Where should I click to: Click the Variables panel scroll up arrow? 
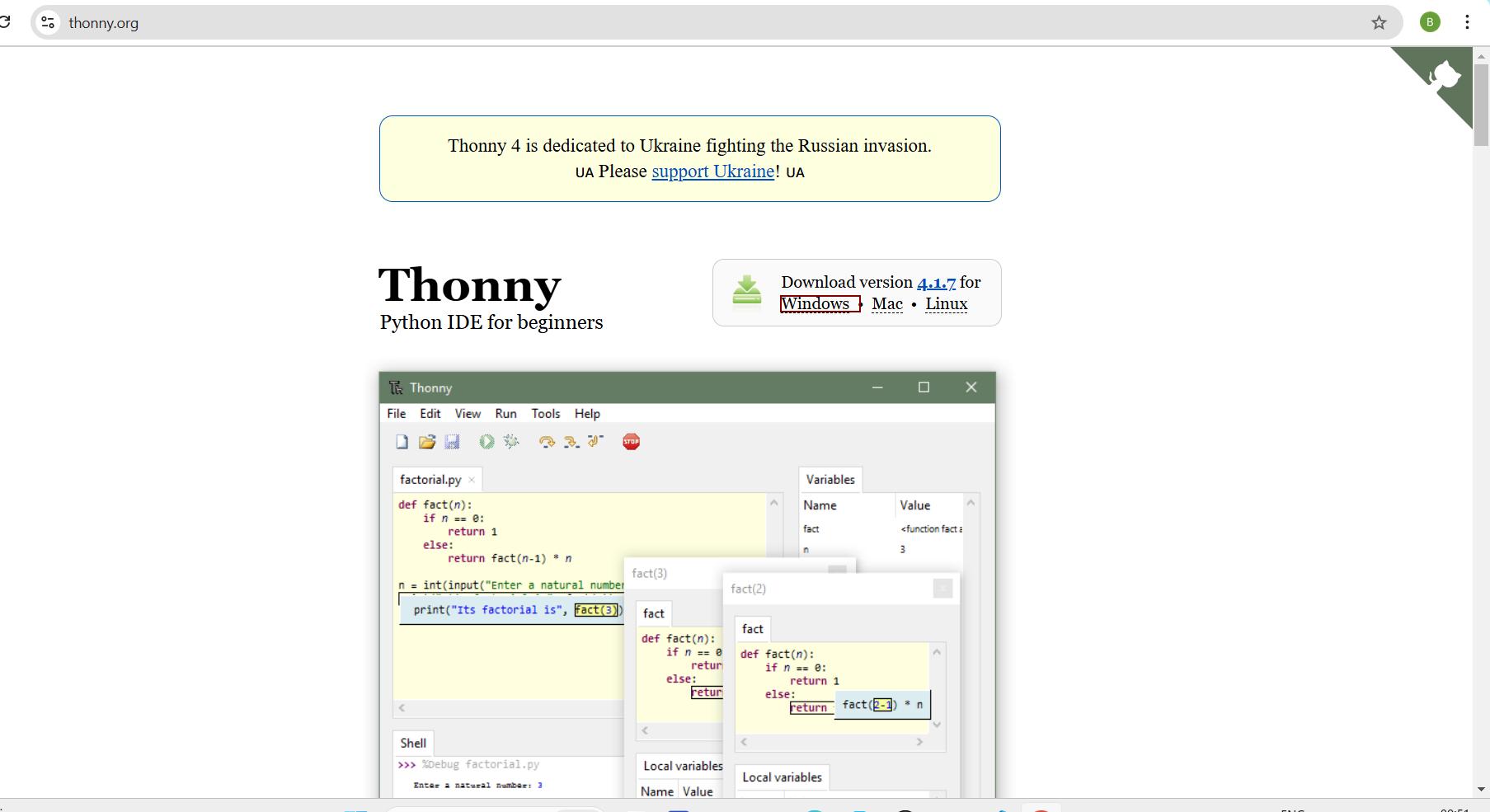971,503
